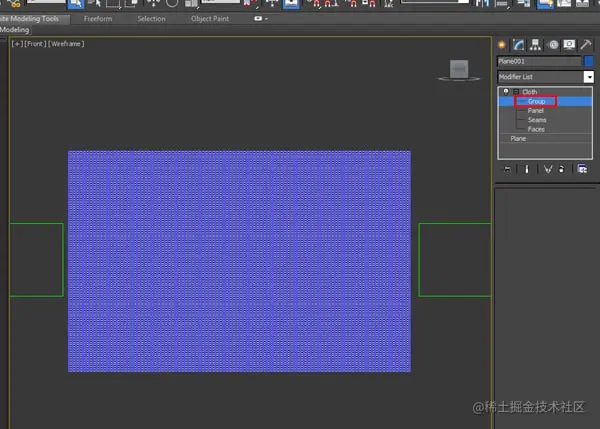Open the [Wireframe] shading menu
600x429 pixels.
coord(66,44)
